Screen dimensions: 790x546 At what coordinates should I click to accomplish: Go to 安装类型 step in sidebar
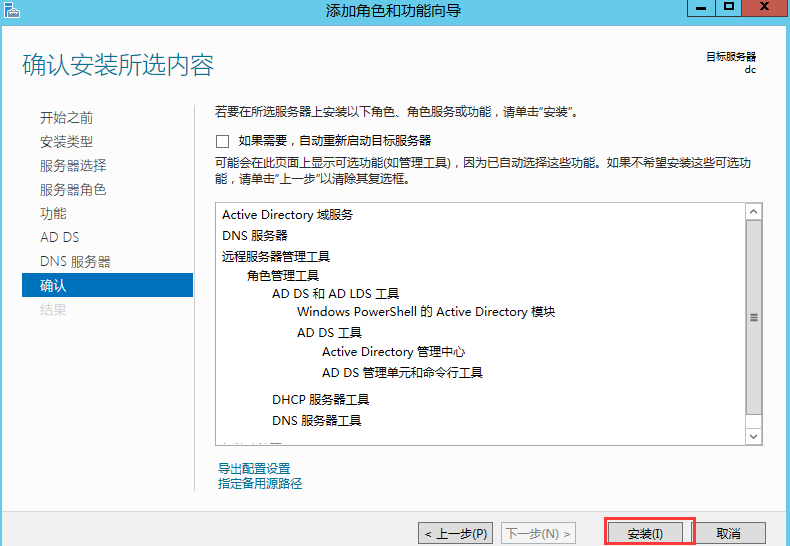(x=67, y=142)
